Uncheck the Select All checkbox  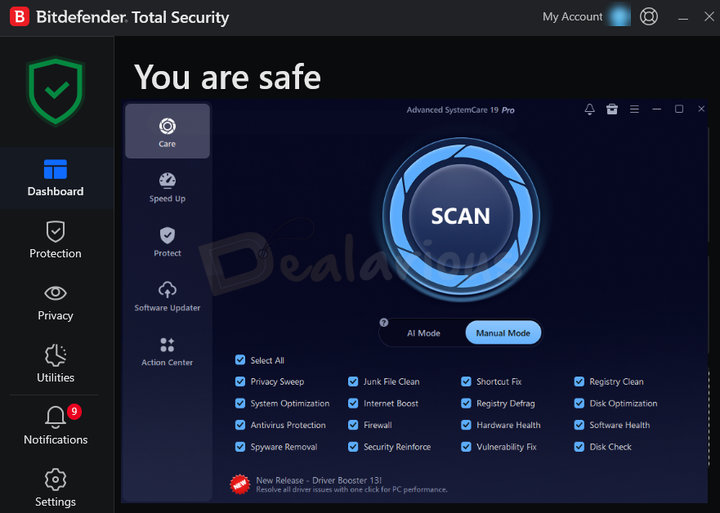(240, 360)
